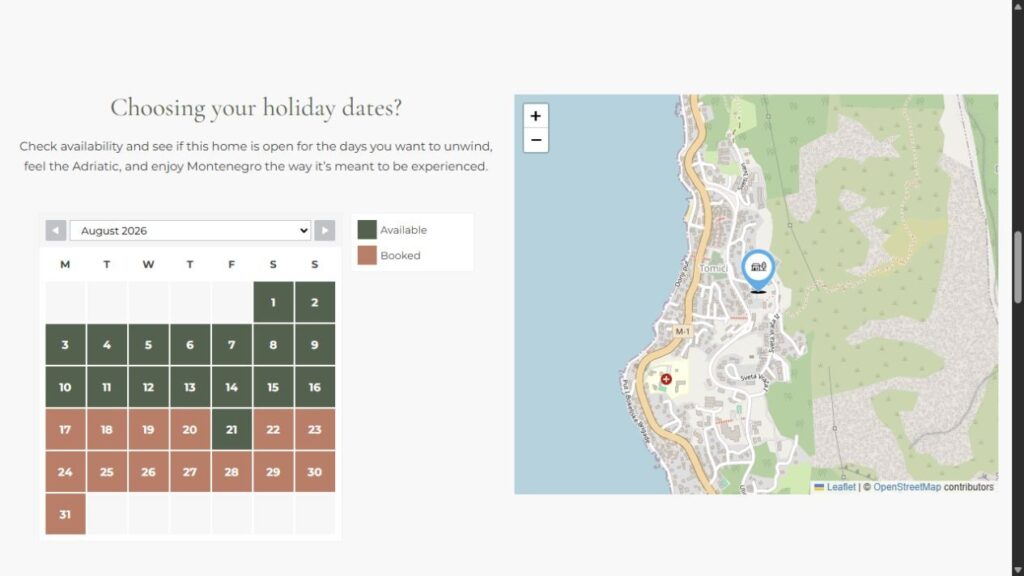
Task: Click the Available green legend swatch
Action: pyautogui.click(x=367, y=230)
